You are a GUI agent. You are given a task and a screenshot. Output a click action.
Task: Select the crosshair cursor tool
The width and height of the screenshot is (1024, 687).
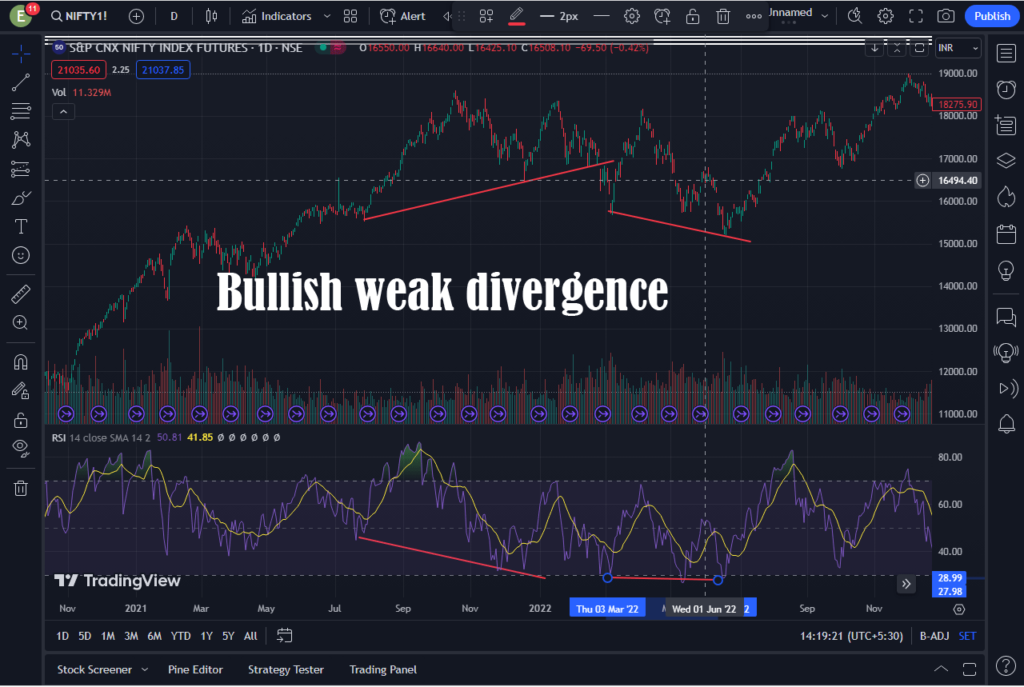[21, 54]
